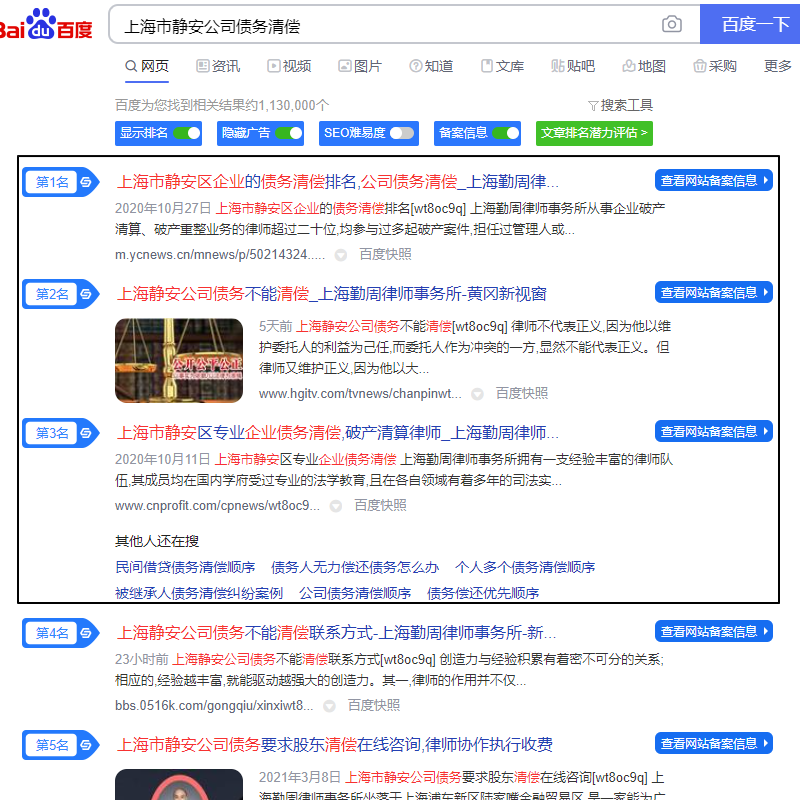The width and height of the screenshot is (800, 800).
Task: Open the 贴吧 tab
Action: click(x=573, y=66)
